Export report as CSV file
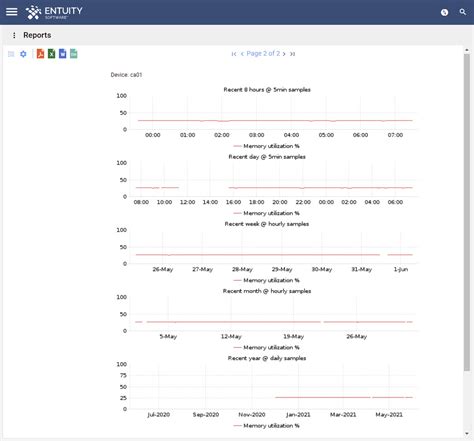 [x=74, y=54]
